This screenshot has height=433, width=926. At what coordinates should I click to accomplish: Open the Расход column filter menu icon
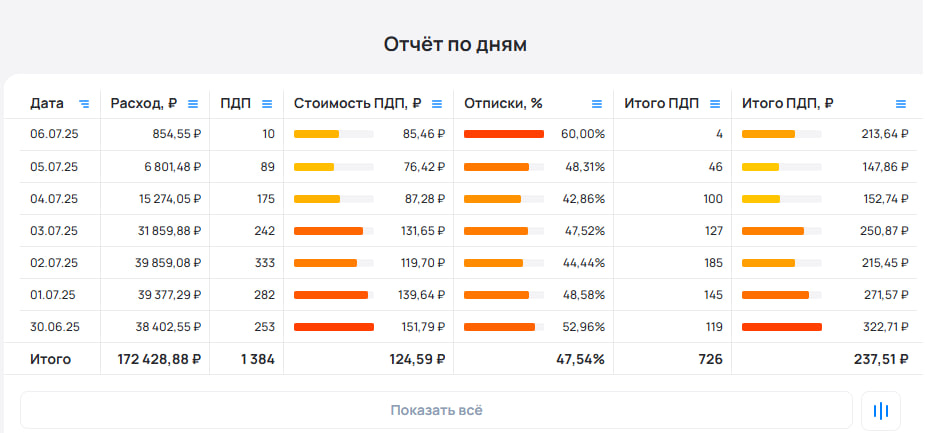click(193, 103)
